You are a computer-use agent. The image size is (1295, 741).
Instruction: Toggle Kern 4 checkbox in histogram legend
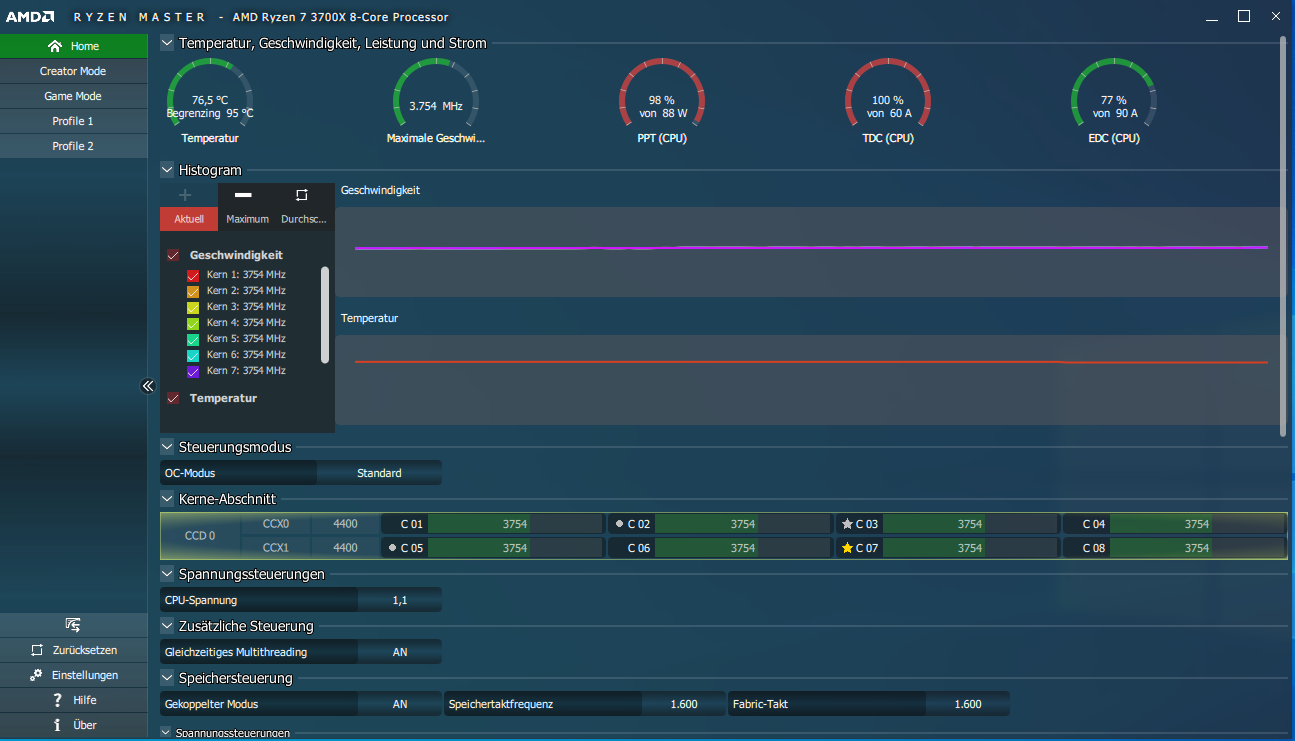click(193, 323)
